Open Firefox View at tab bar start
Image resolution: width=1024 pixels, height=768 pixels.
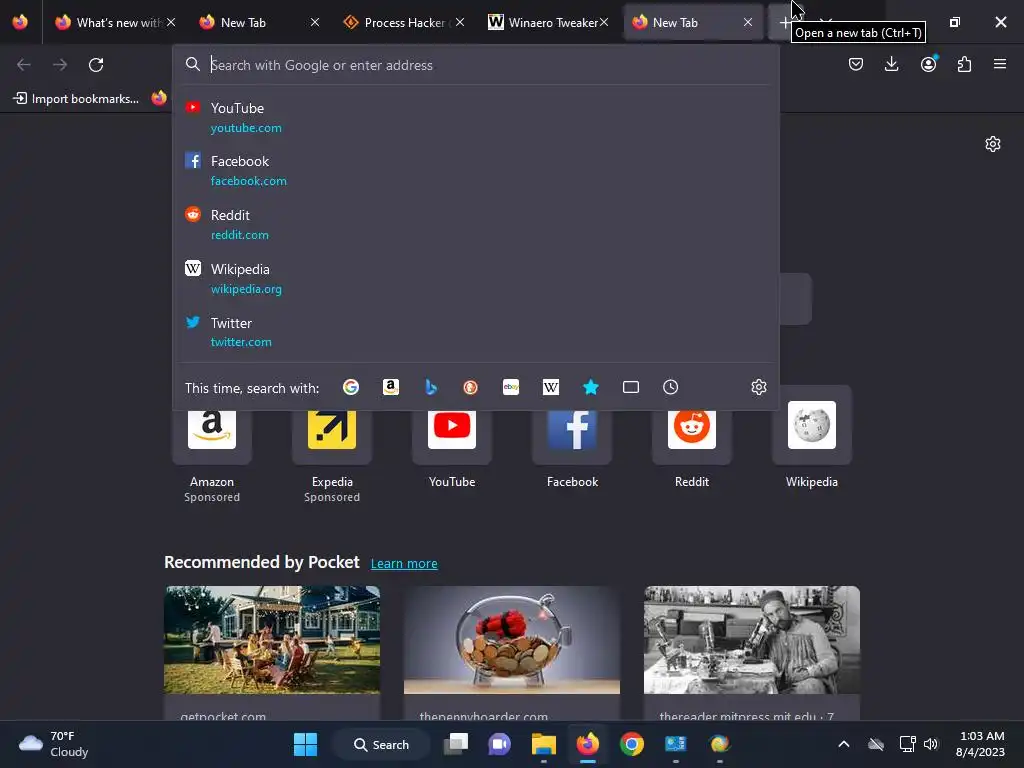pos(20,22)
